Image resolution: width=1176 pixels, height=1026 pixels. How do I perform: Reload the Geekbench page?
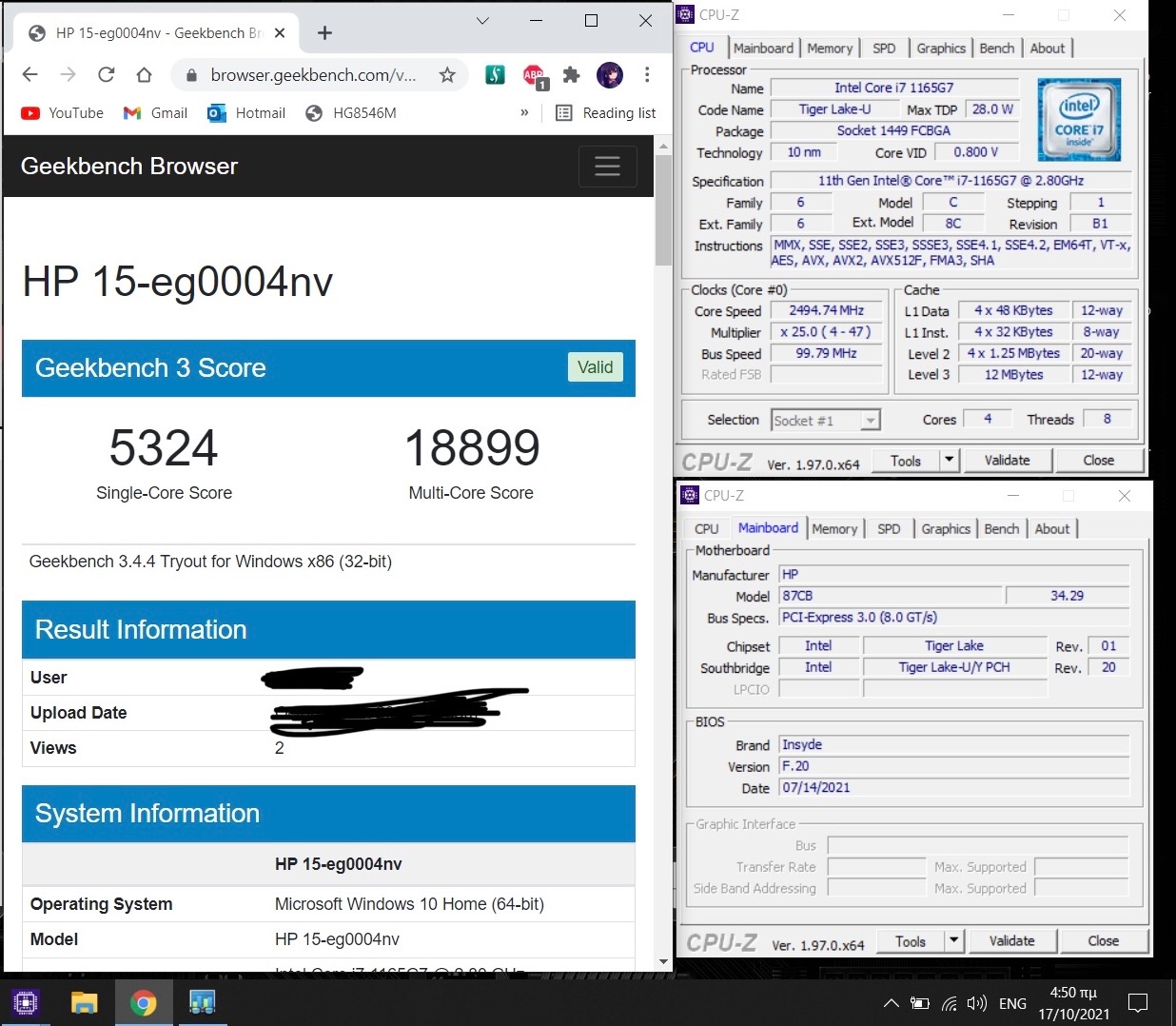pos(106,74)
